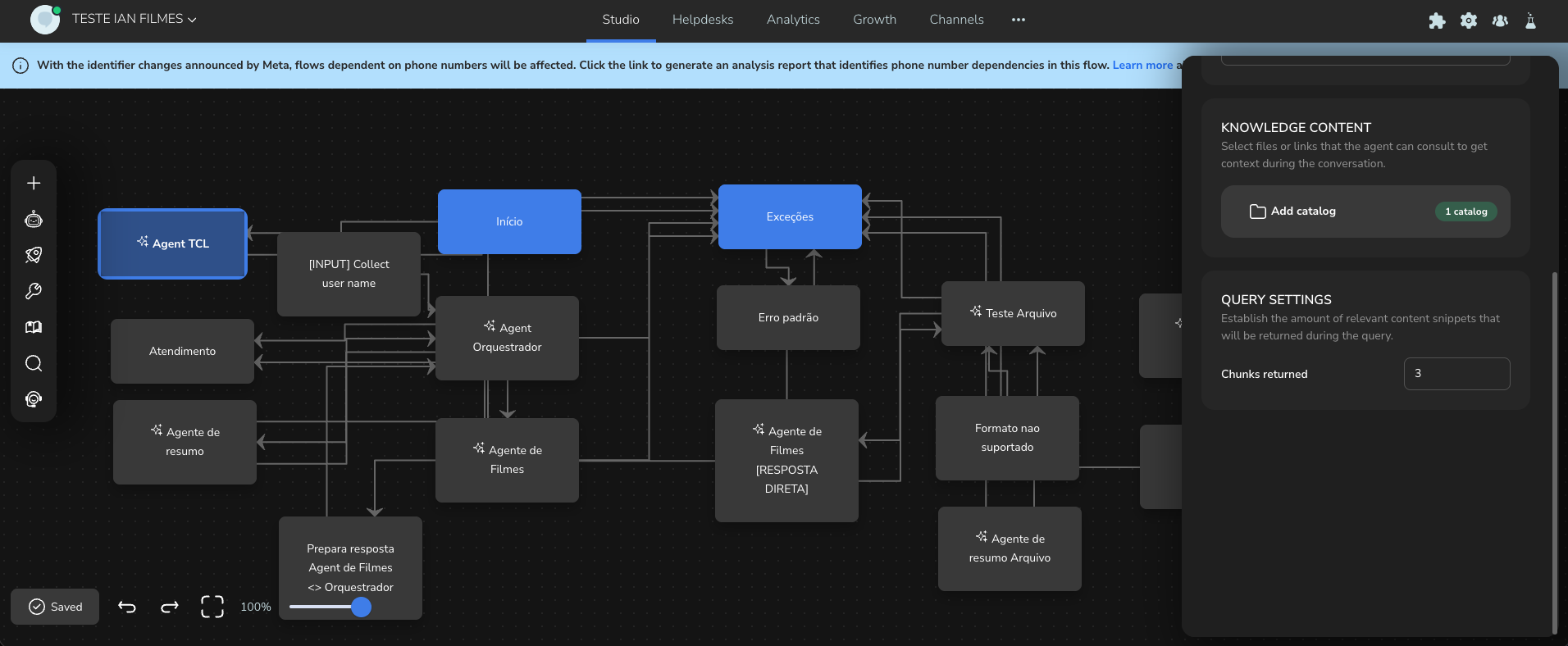Screen dimensions: 1568x646
Task: Open the robot assistant icon in sidebar
Action: click(x=34, y=219)
